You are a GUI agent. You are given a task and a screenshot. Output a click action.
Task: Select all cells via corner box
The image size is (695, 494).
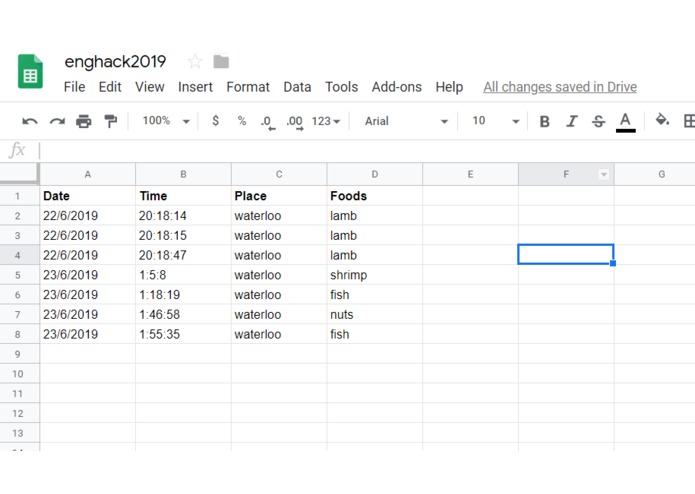tap(20, 173)
